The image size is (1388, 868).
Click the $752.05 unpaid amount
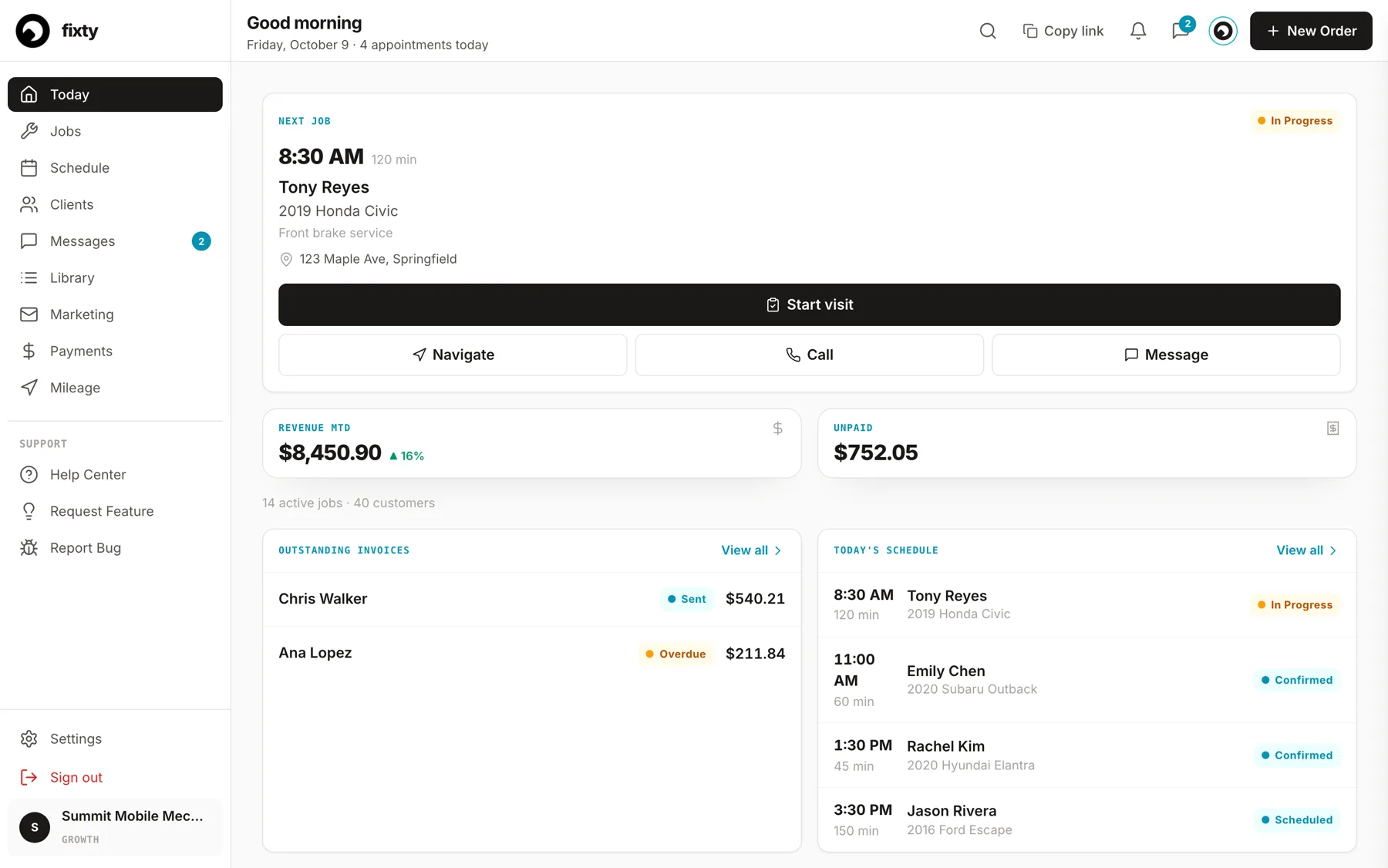[875, 453]
